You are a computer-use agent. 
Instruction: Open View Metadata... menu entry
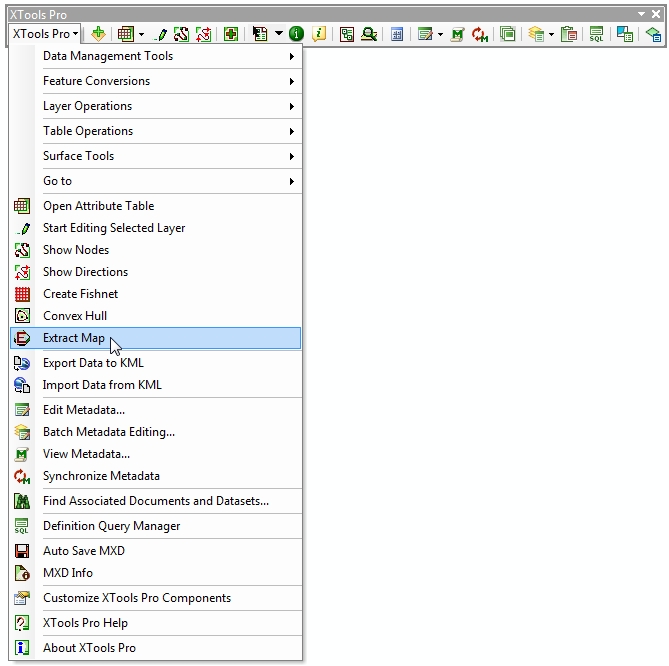[156, 454]
